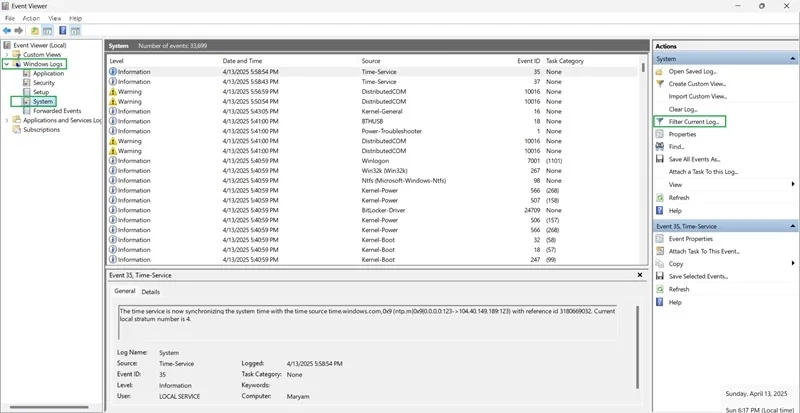This screenshot has width=800, height=413.
Task: Click the event details pane vertical scrollbar
Action: [x=637, y=347]
